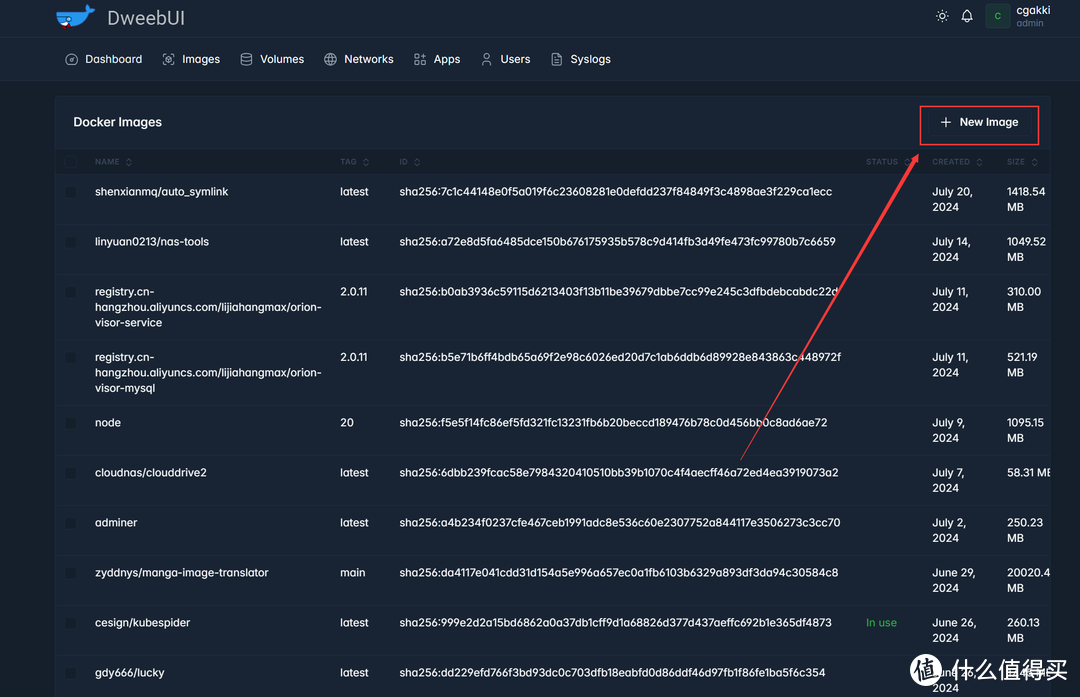Click the 'July 20, 2024' created date
The image size is (1080, 697).
click(952, 199)
